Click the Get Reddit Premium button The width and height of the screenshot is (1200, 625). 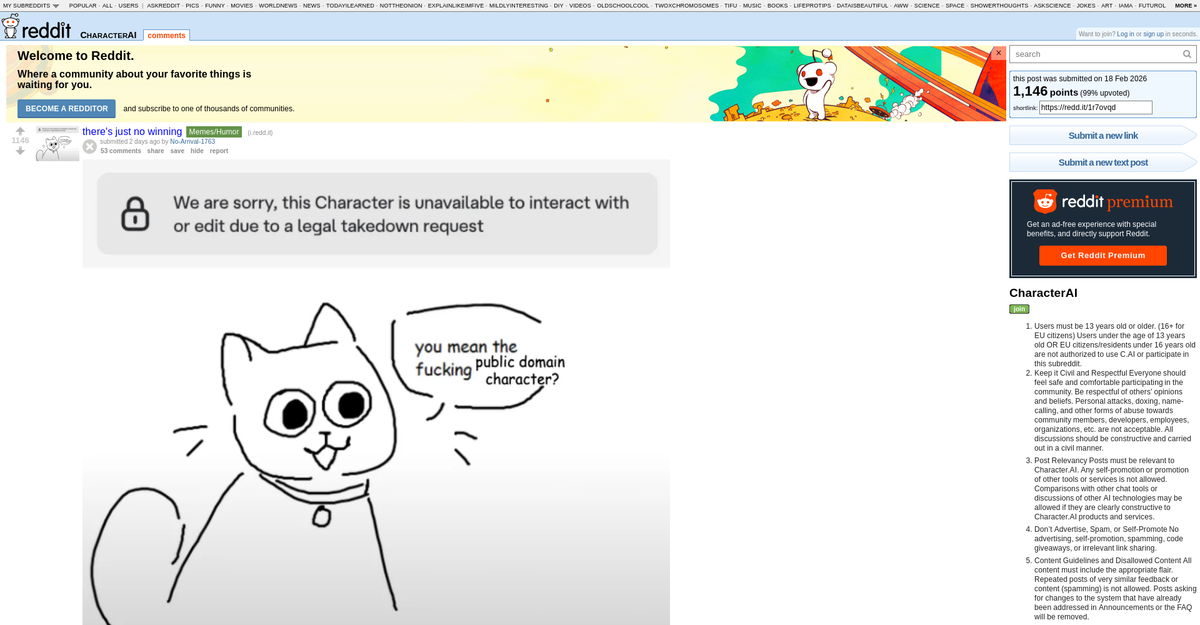click(x=1102, y=255)
